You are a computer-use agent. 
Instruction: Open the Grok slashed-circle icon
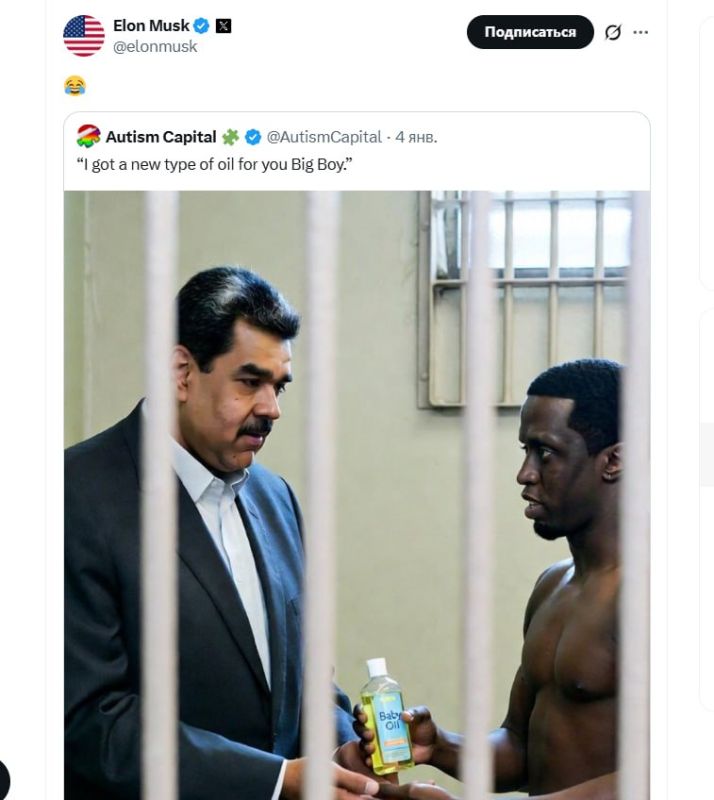[x=613, y=32]
